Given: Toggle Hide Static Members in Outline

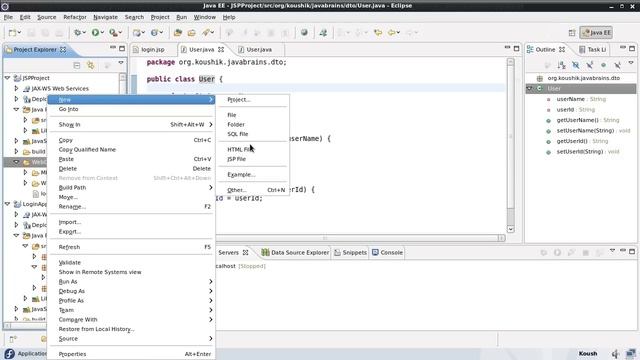Looking at the screenshot, I should coord(589,65).
